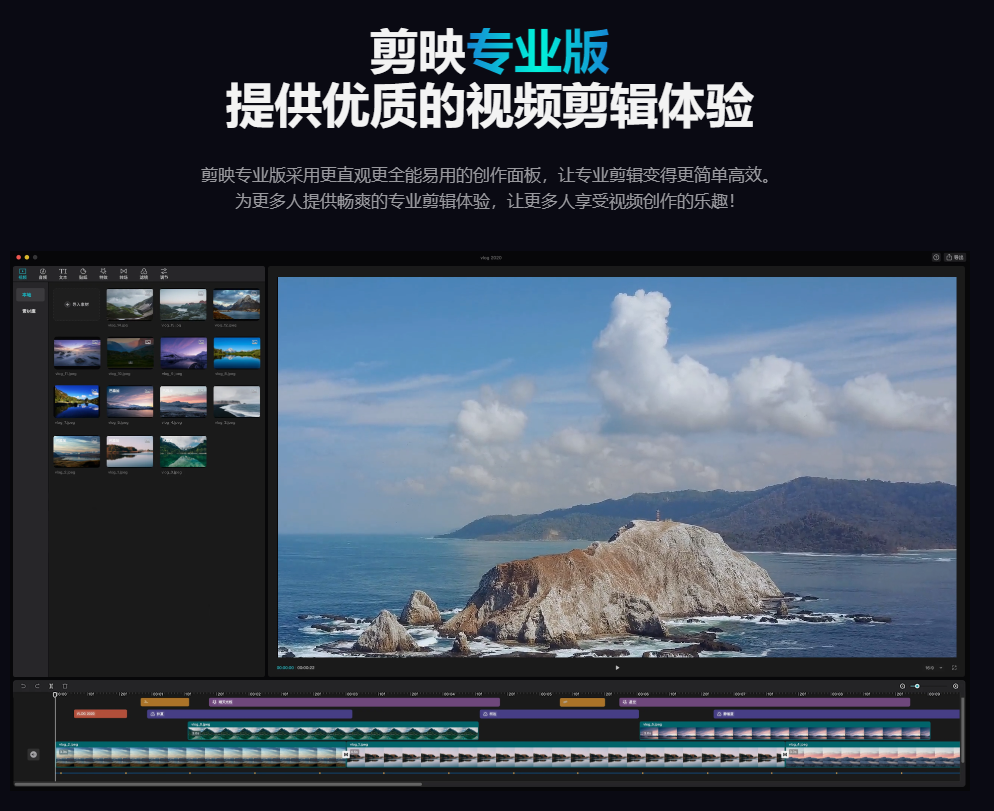Select purple streaked sky river thumbnail
This screenshot has height=811, width=994.
click(183, 353)
